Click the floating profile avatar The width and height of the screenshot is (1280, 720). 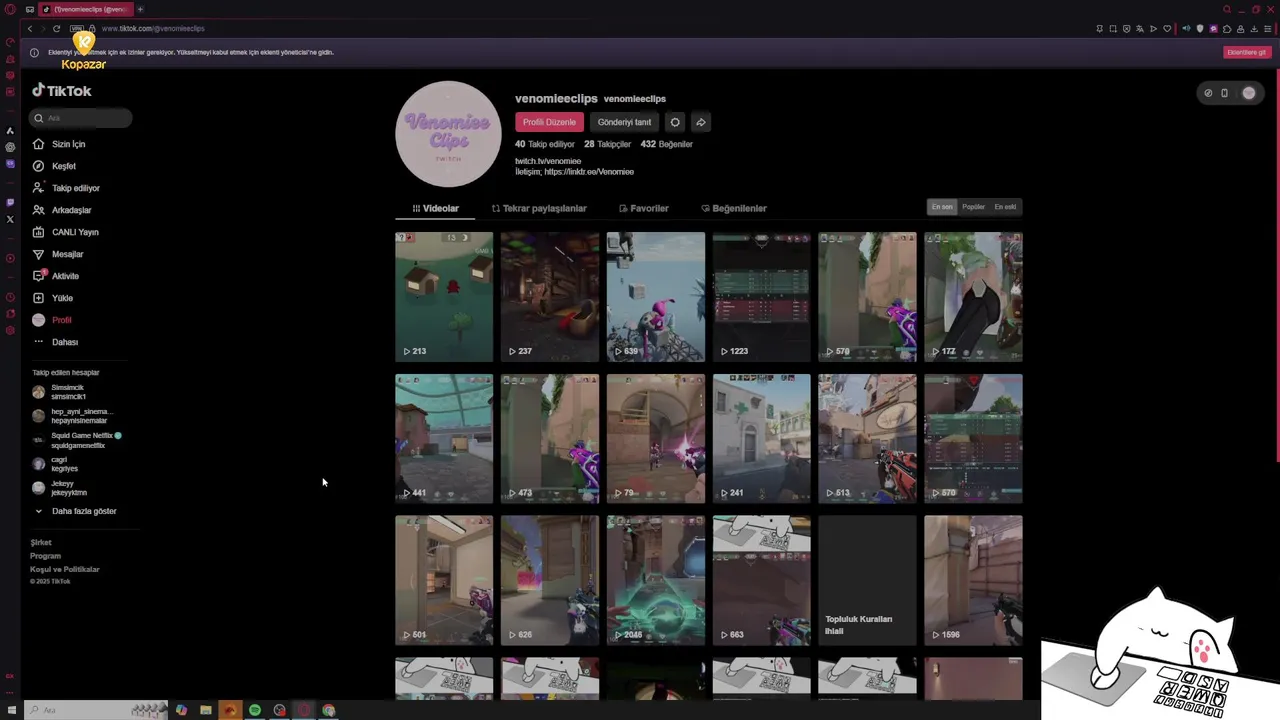1249,93
